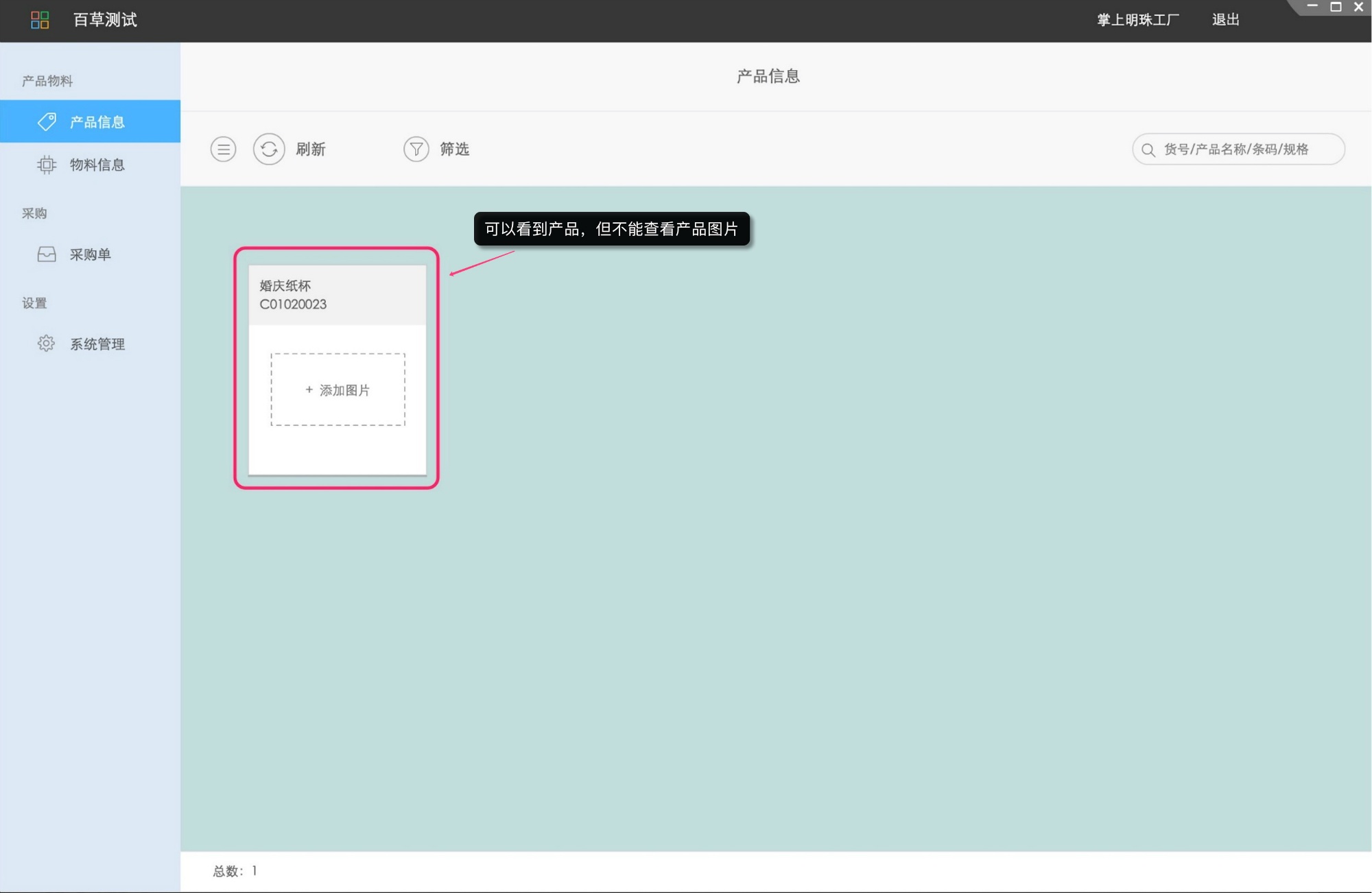
Task: Click the 退出 logout link
Action: pyautogui.click(x=1225, y=20)
